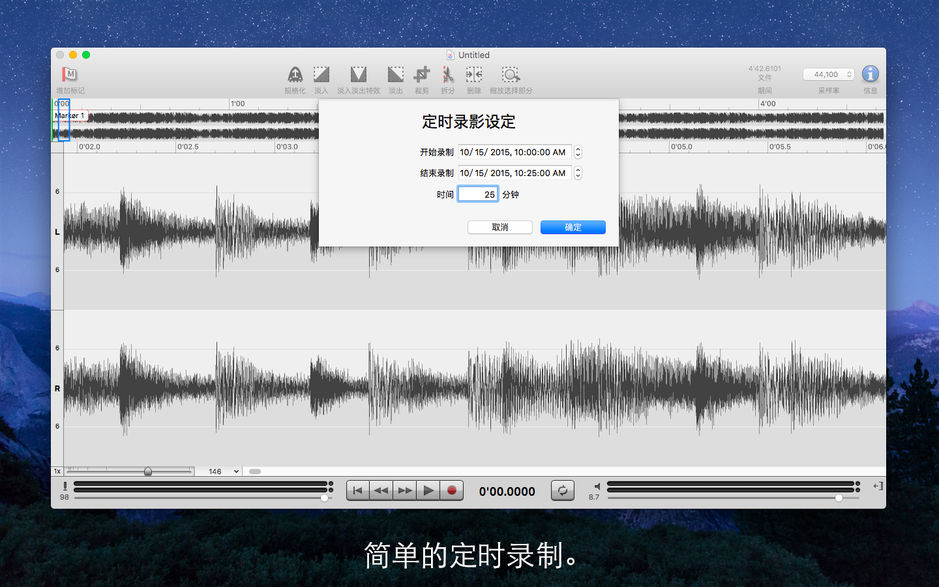This screenshot has height=587, width=939.
Task: Apply the Fade Out (淡出) effect
Action: tap(395, 75)
